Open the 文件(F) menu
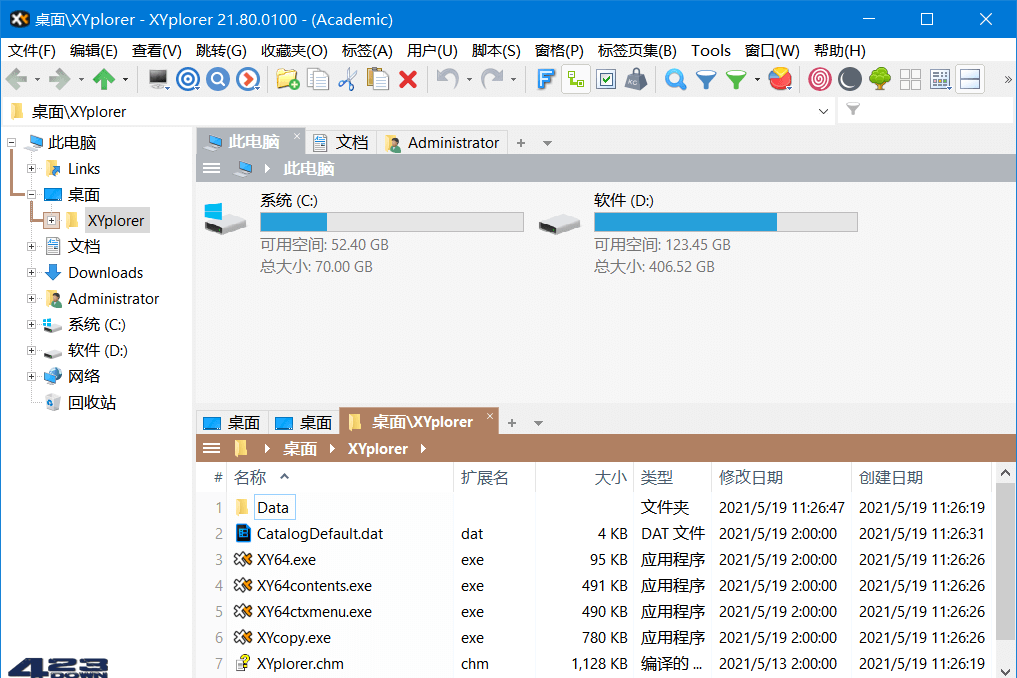Image resolution: width=1017 pixels, height=678 pixels. click(x=31, y=51)
